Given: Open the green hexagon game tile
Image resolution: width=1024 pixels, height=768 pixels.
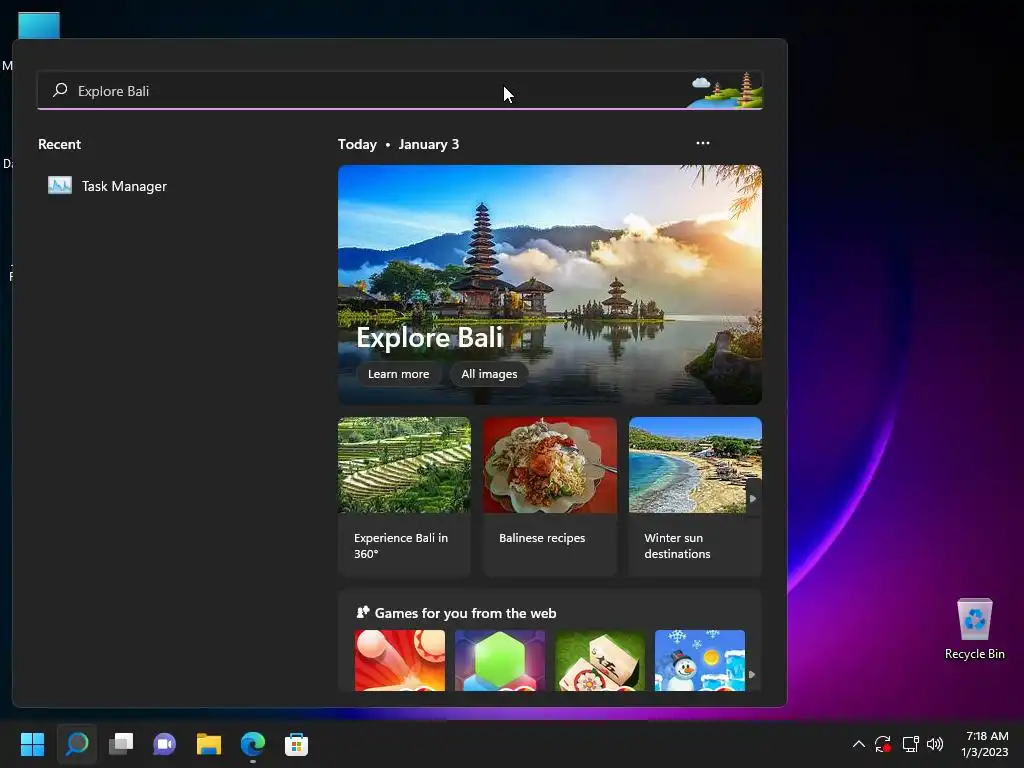Looking at the screenshot, I should click(x=500, y=660).
